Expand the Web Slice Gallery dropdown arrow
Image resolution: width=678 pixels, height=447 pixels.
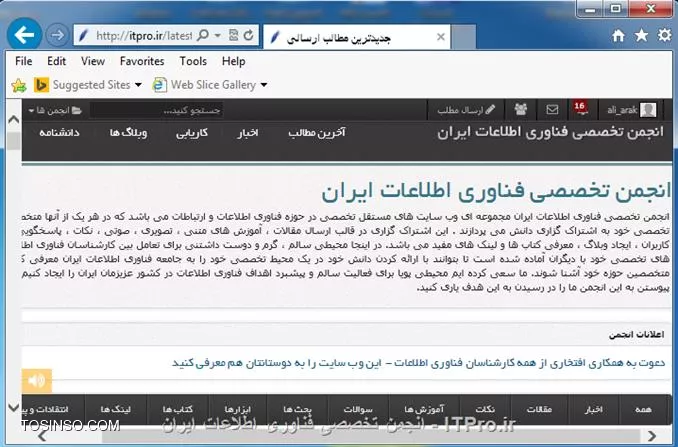(264, 85)
